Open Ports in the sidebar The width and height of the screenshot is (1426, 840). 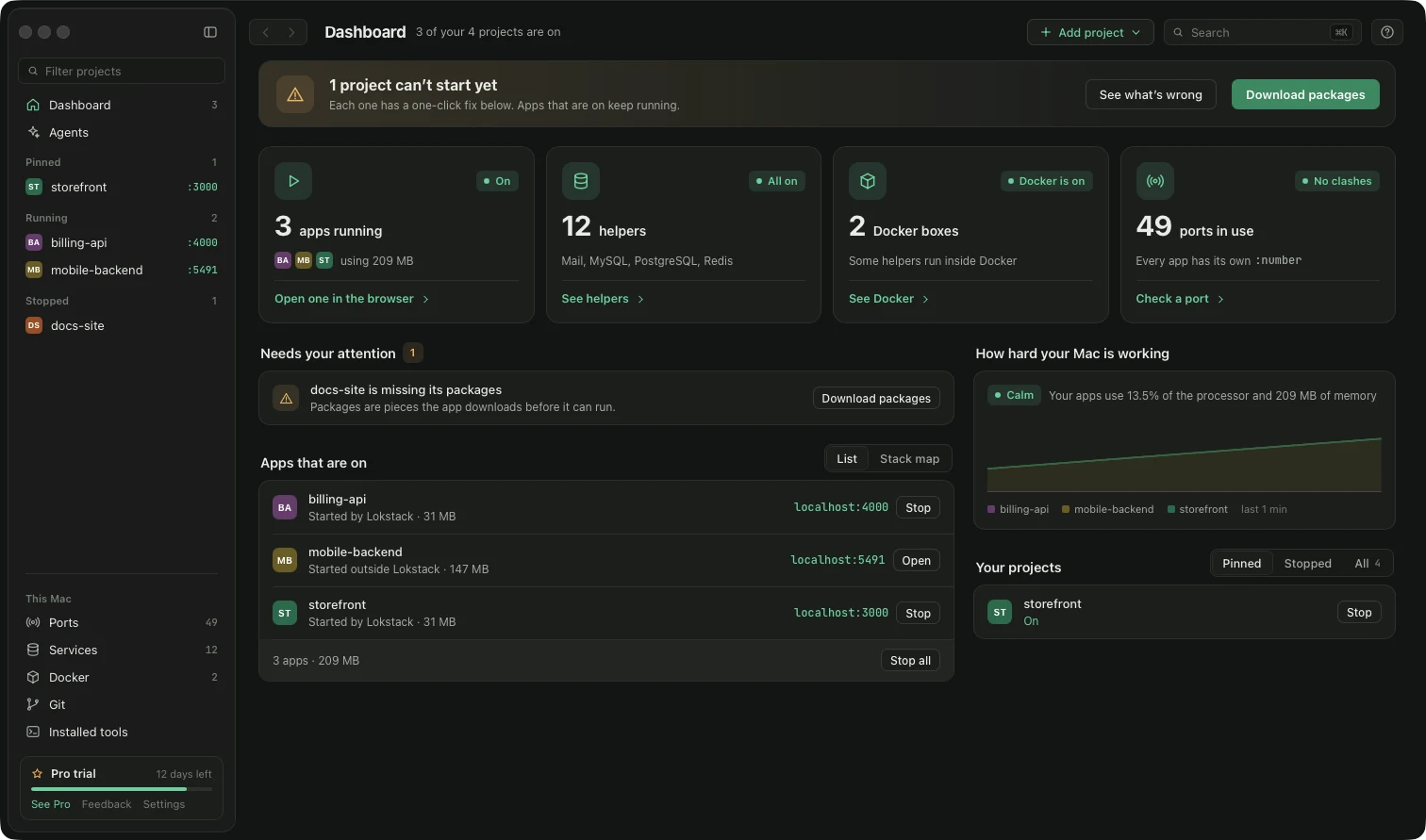point(122,622)
